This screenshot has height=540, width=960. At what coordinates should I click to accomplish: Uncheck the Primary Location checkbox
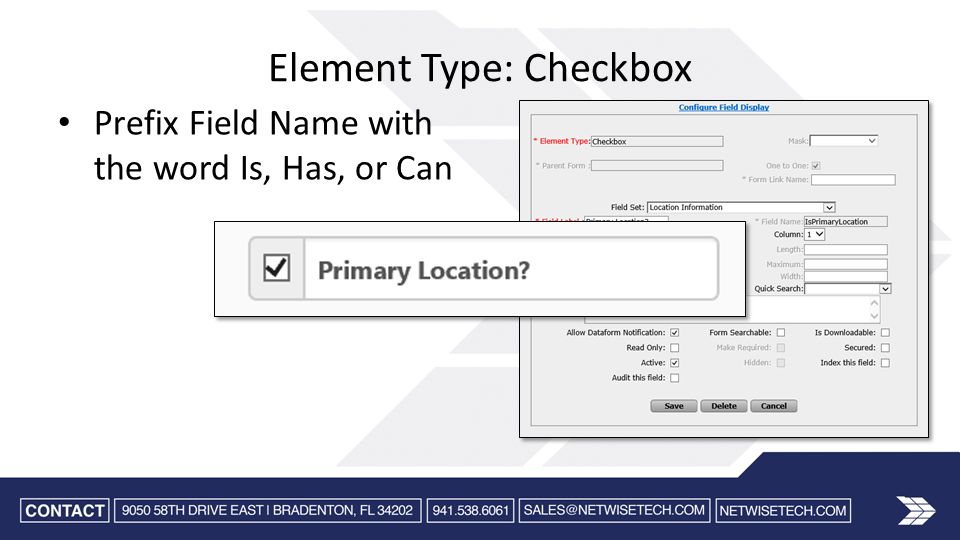pos(276,268)
